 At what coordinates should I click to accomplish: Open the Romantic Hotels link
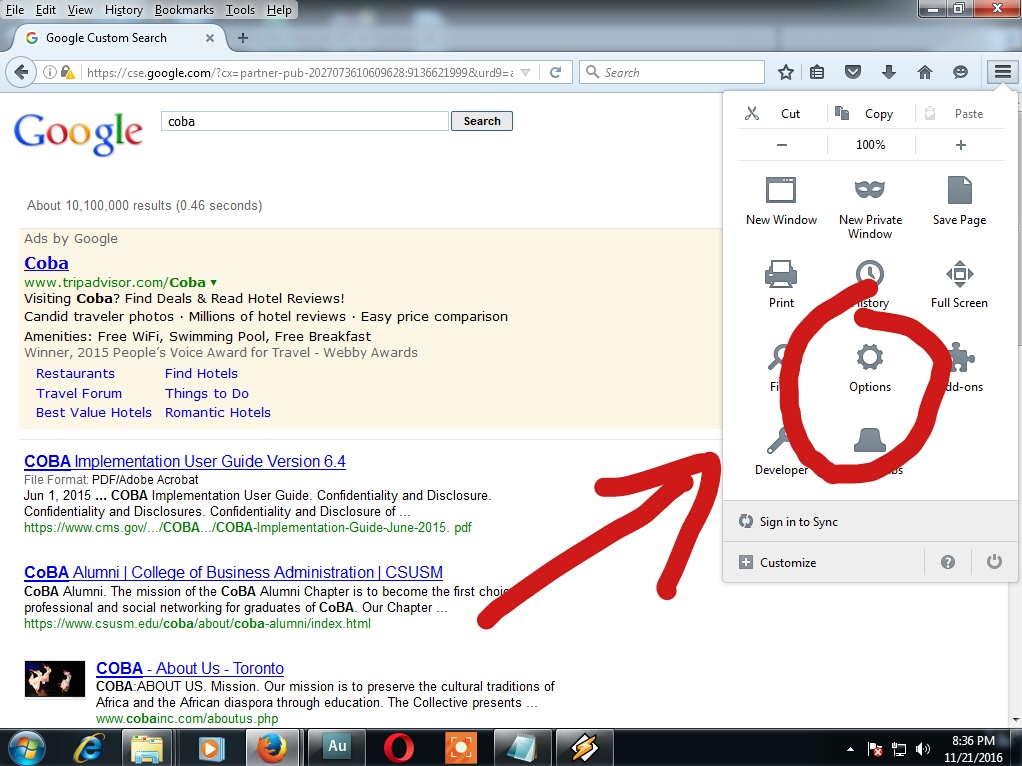[x=218, y=413]
